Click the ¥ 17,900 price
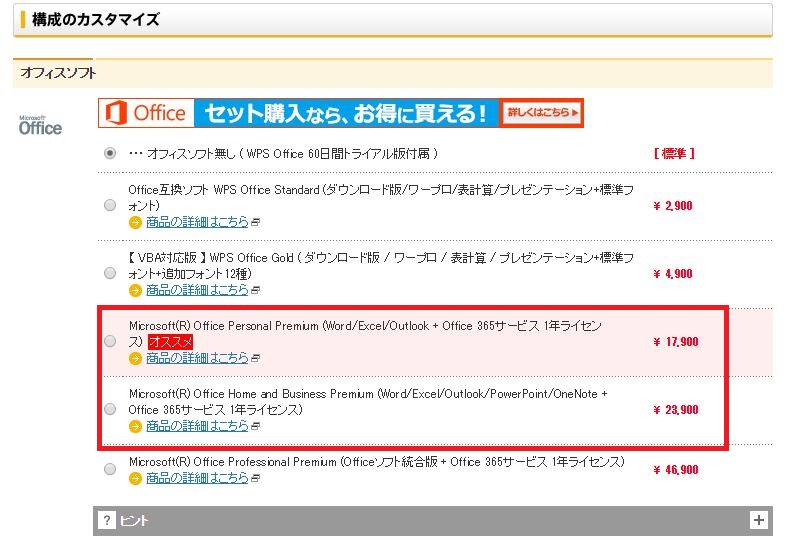 coord(676,342)
